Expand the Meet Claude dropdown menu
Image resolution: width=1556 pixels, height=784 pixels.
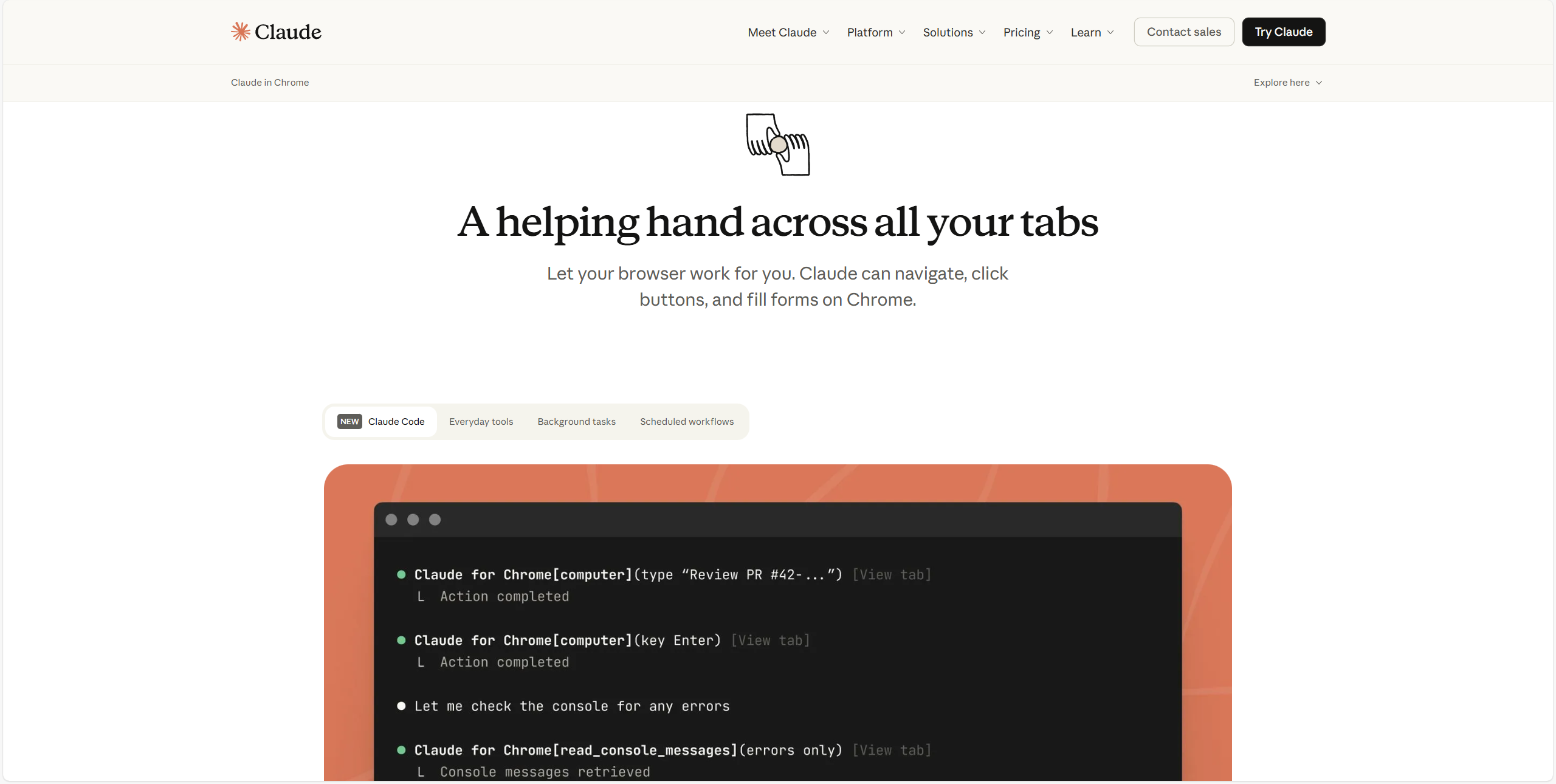tap(788, 32)
